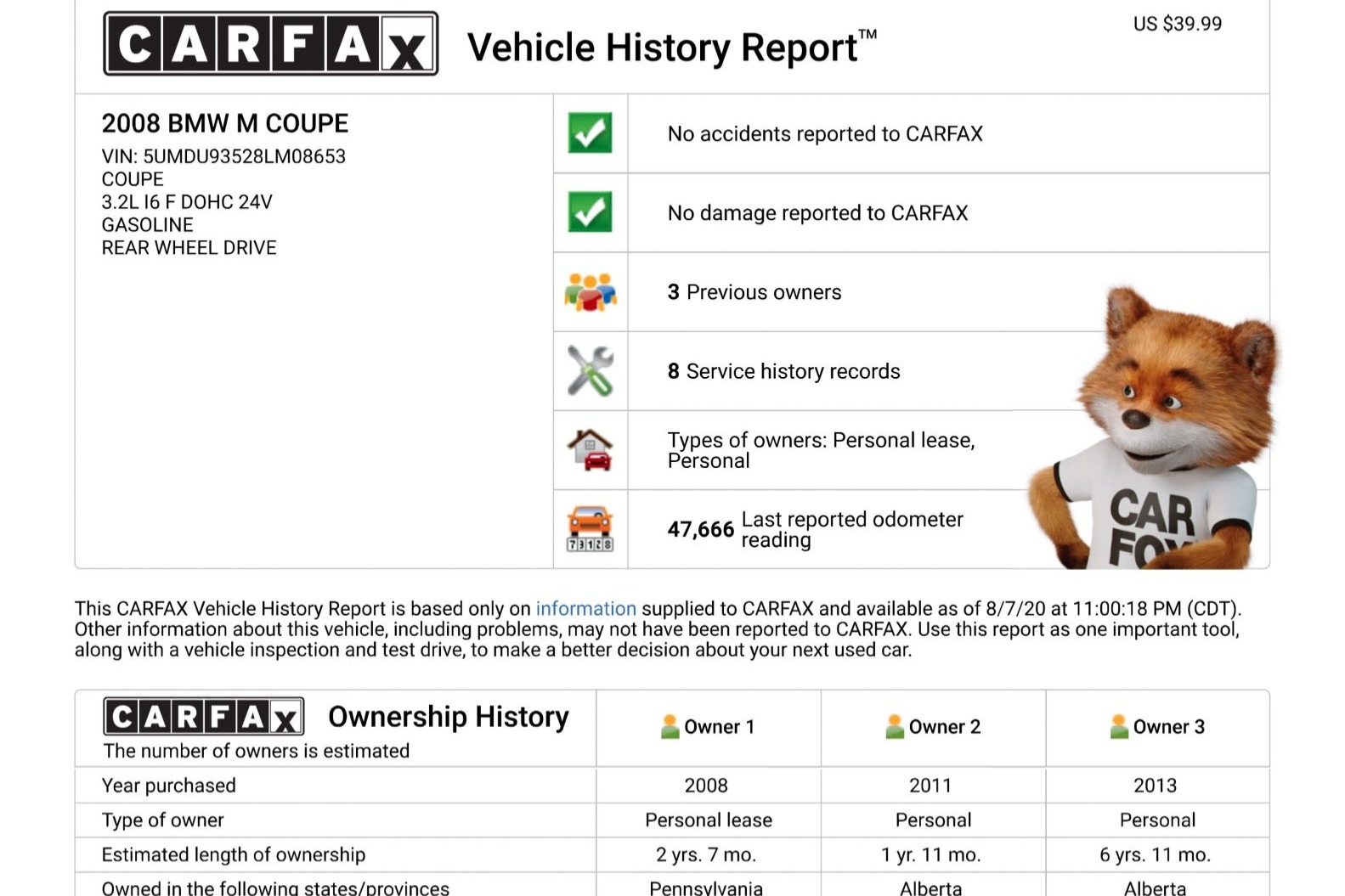Click the '1 yr. 11 mo.' cell
Screen dimensions: 1345x896
tap(930, 855)
